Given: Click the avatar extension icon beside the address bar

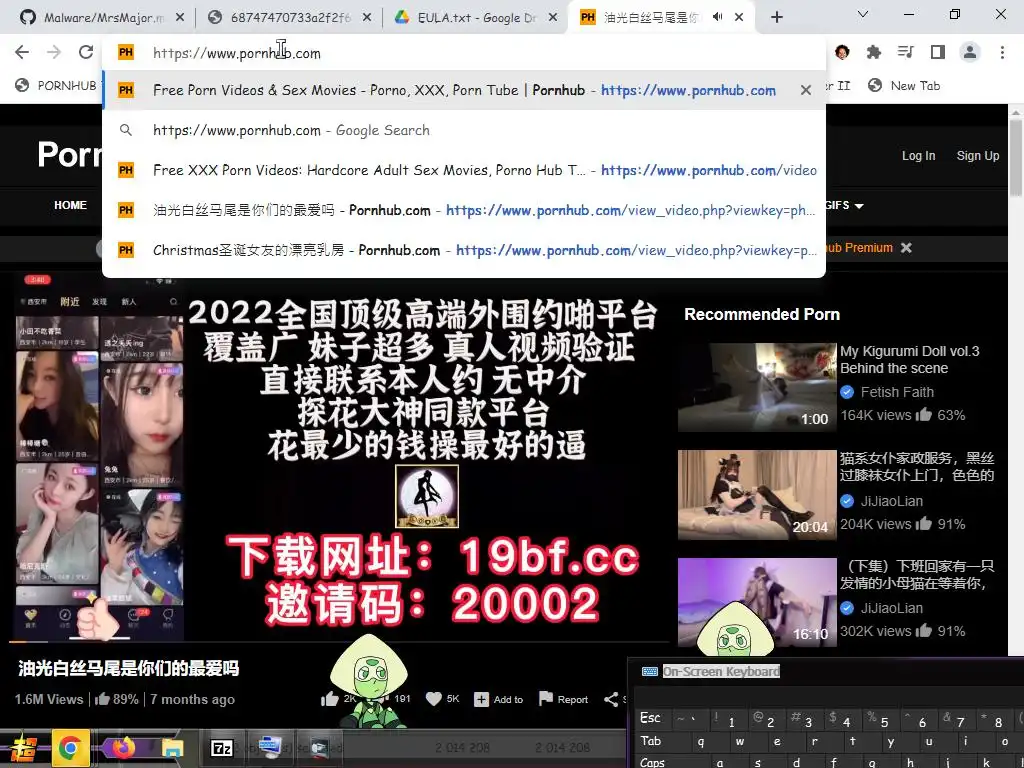Looking at the screenshot, I should (842, 52).
